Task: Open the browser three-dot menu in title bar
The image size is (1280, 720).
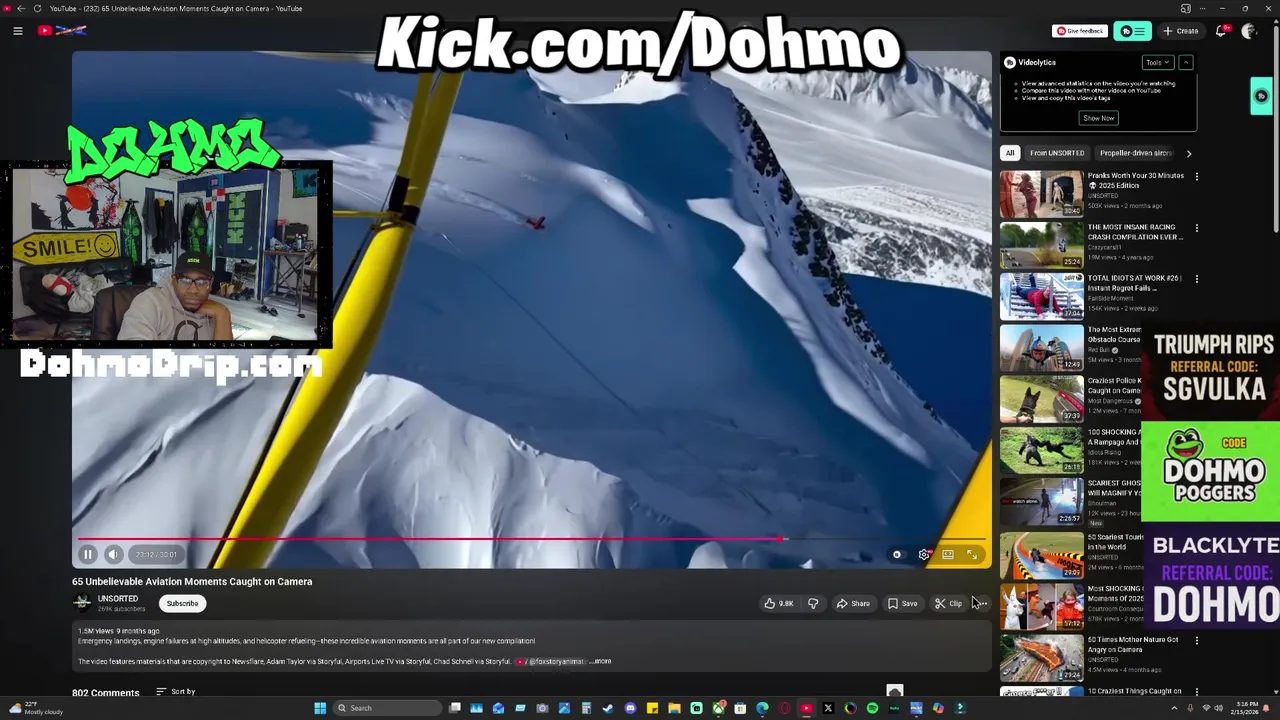Action: click(1204, 8)
